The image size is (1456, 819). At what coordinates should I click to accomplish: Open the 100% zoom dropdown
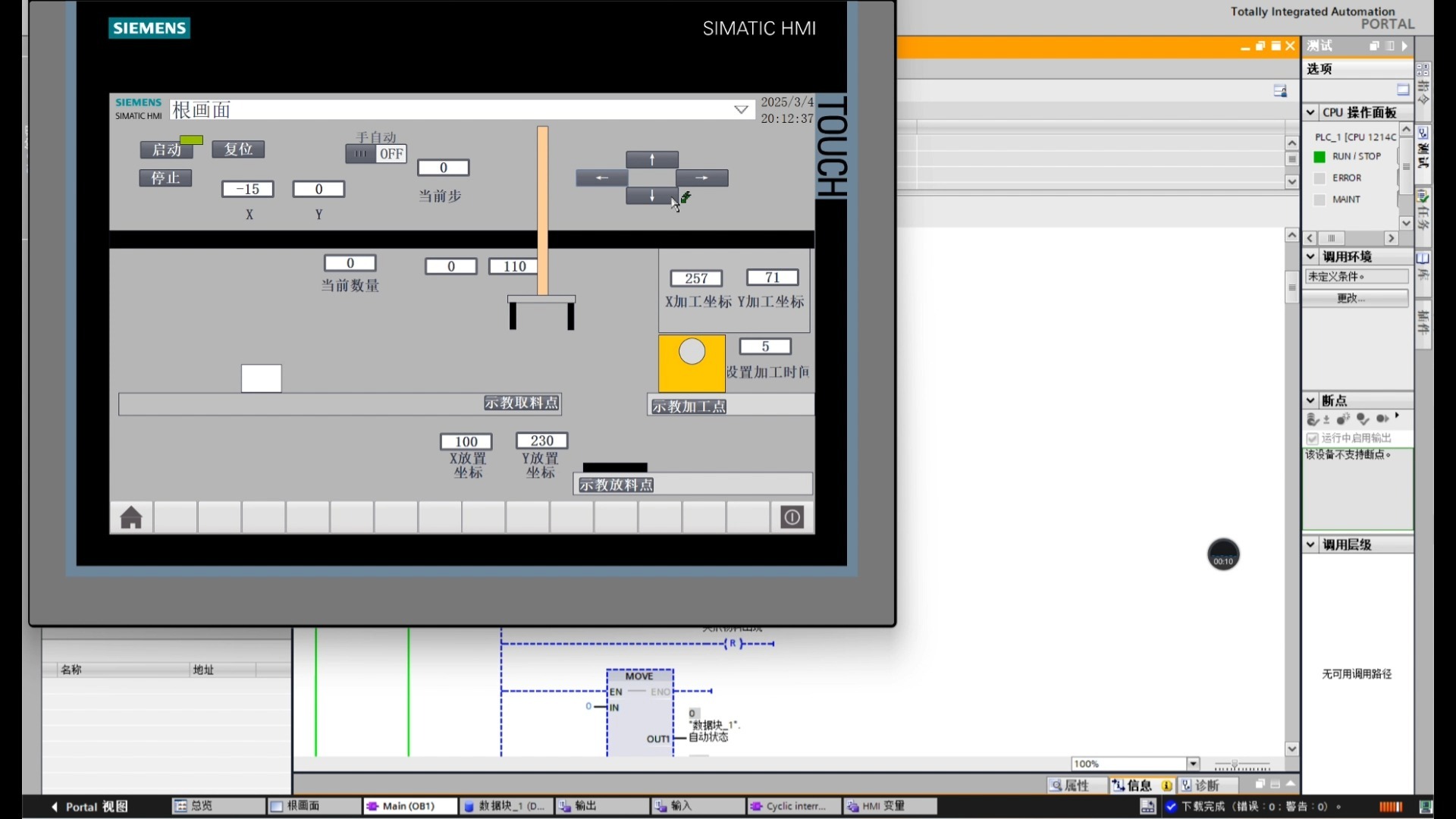coord(1194,764)
